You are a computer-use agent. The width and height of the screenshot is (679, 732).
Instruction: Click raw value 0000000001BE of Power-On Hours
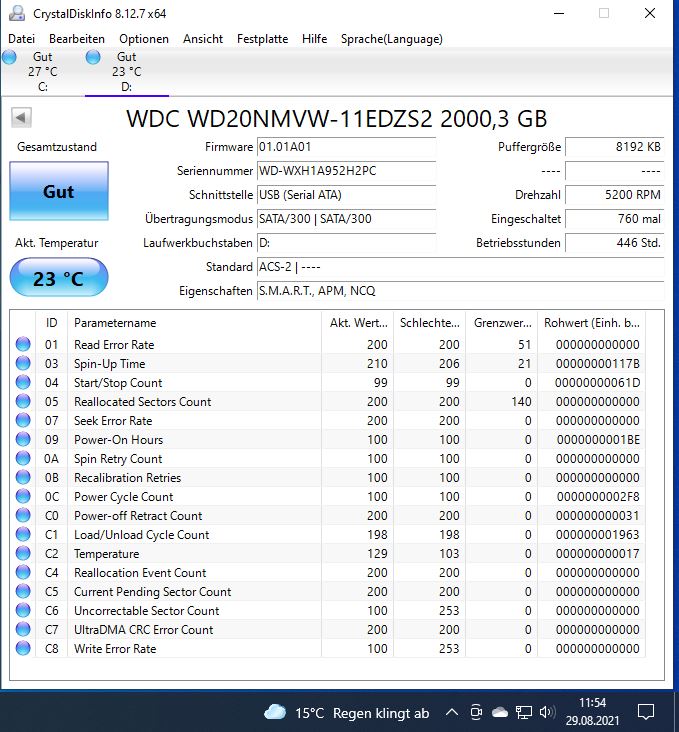598,440
